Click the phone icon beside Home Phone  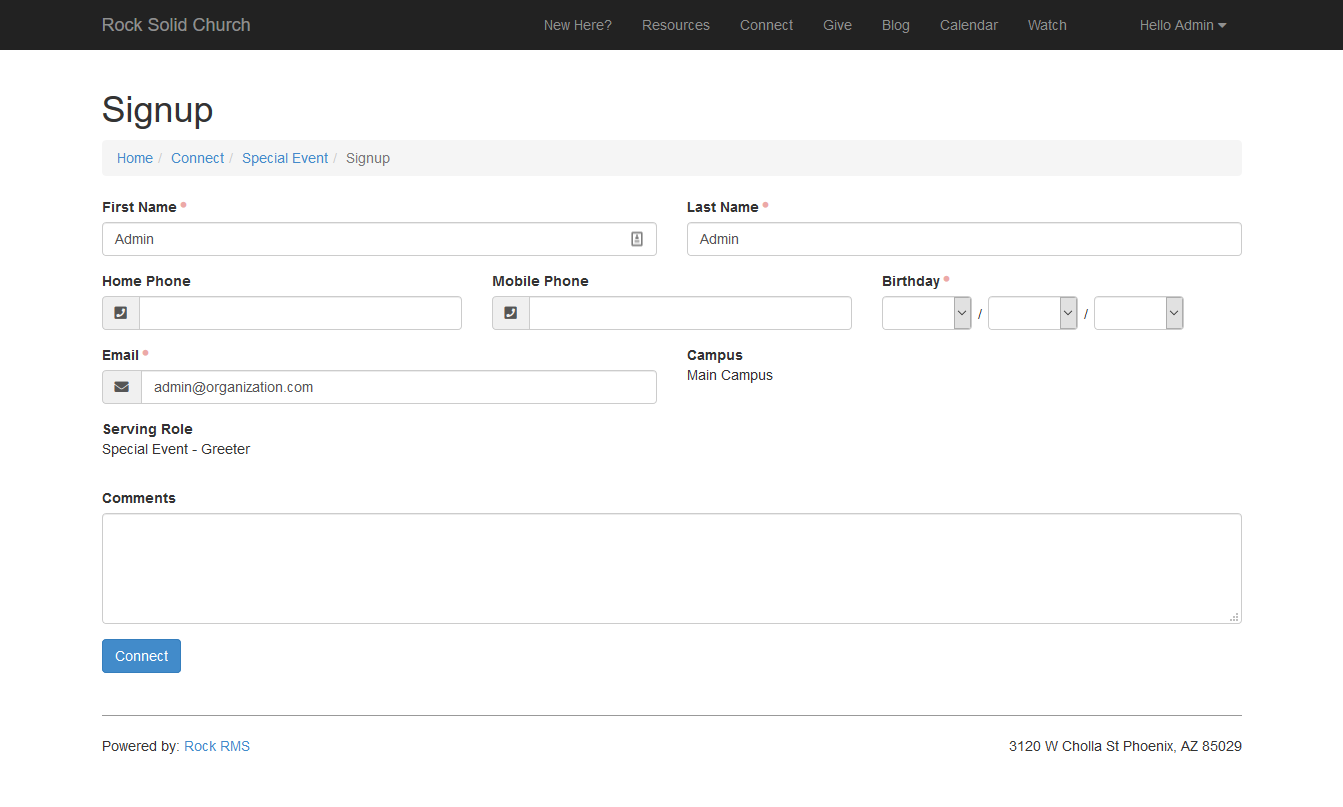point(120,312)
